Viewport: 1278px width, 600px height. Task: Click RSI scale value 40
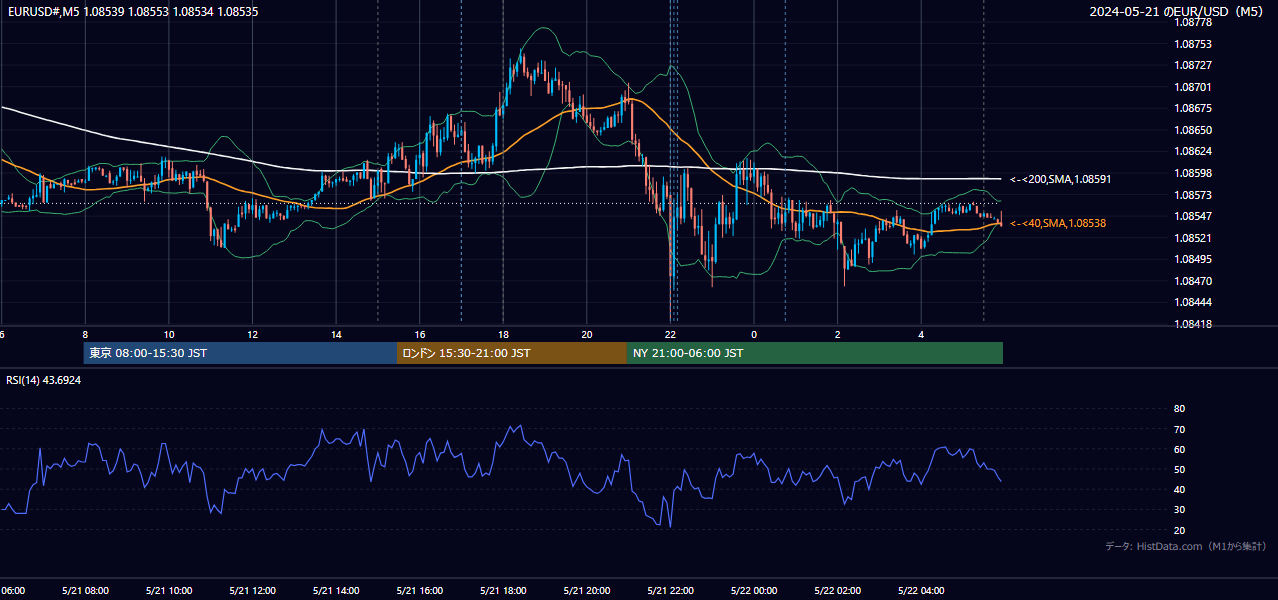1179,489
